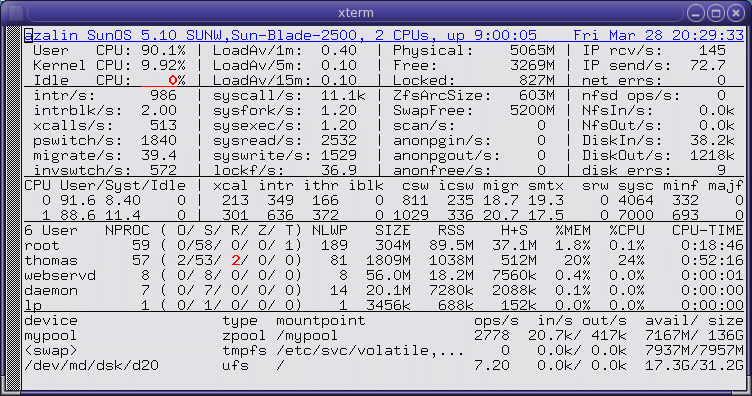
Task: Minimize the xterm window
Action: [x=695, y=13]
